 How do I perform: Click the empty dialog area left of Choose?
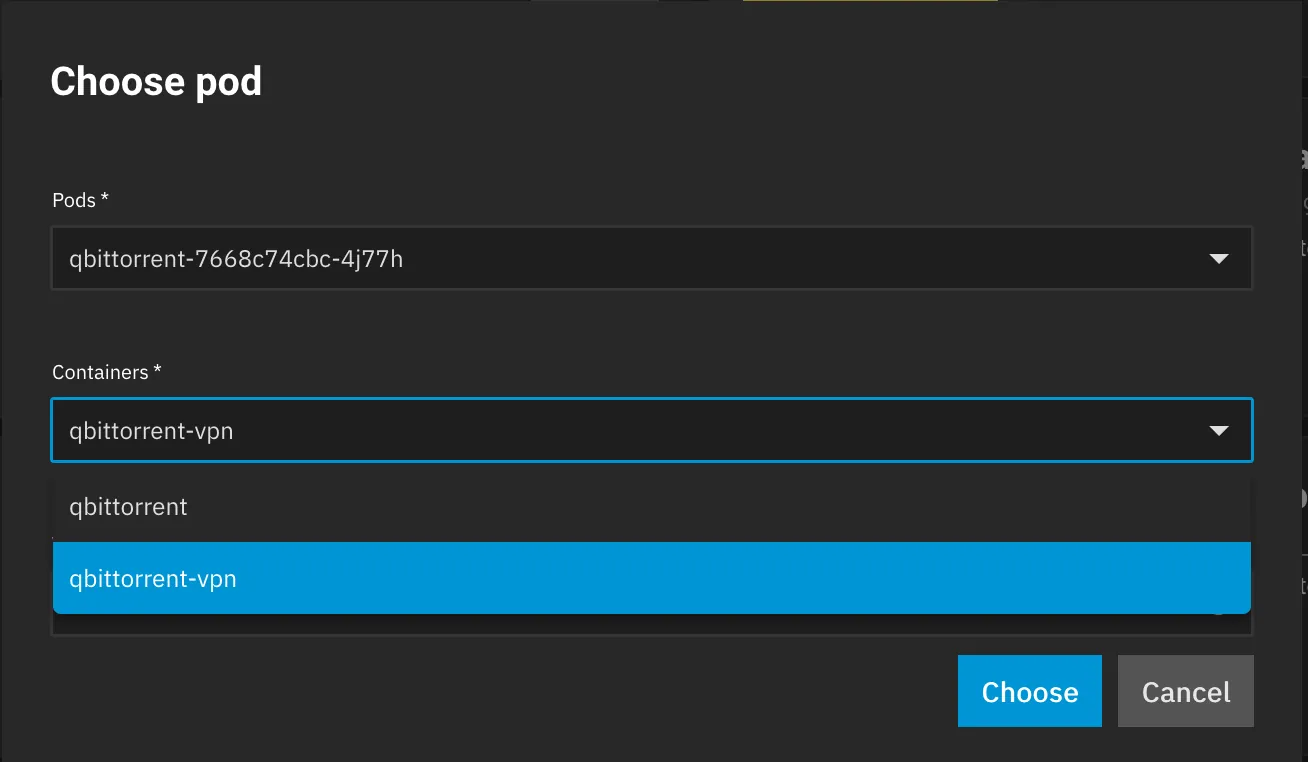[x=500, y=691]
